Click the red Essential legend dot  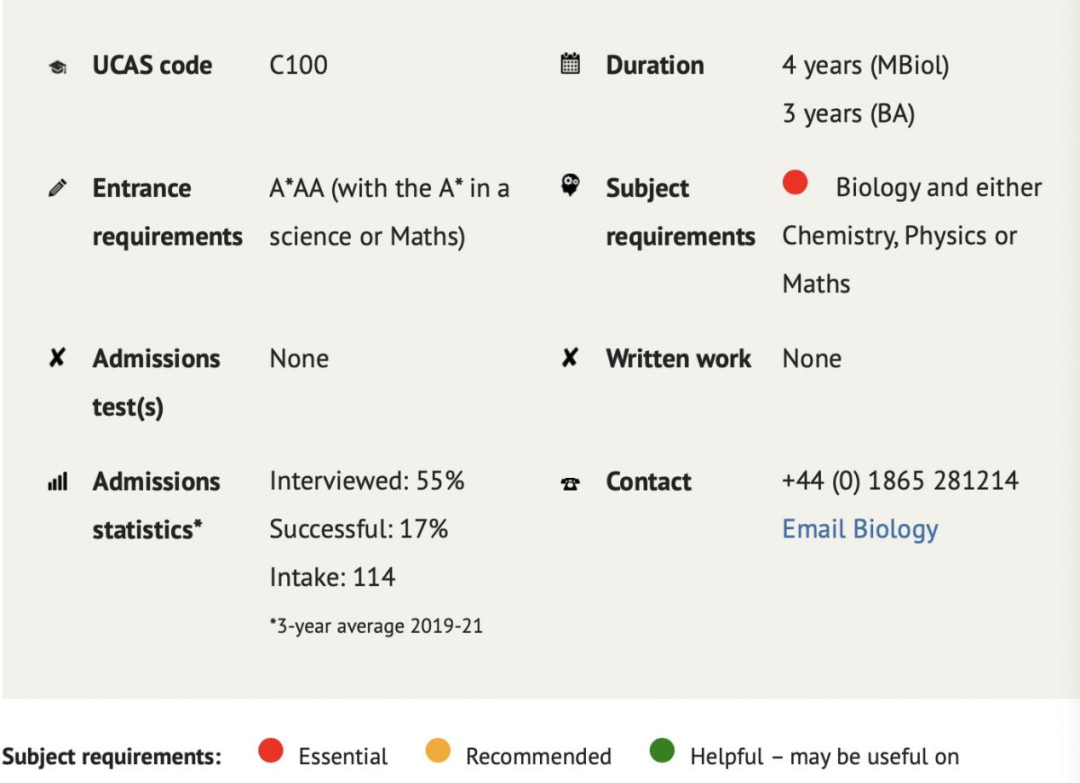pos(271,751)
